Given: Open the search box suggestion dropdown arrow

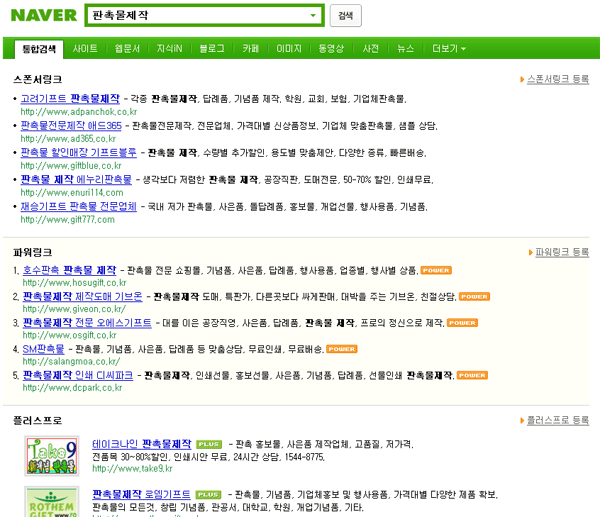Looking at the screenshot, I should click(x=313, y=16).
